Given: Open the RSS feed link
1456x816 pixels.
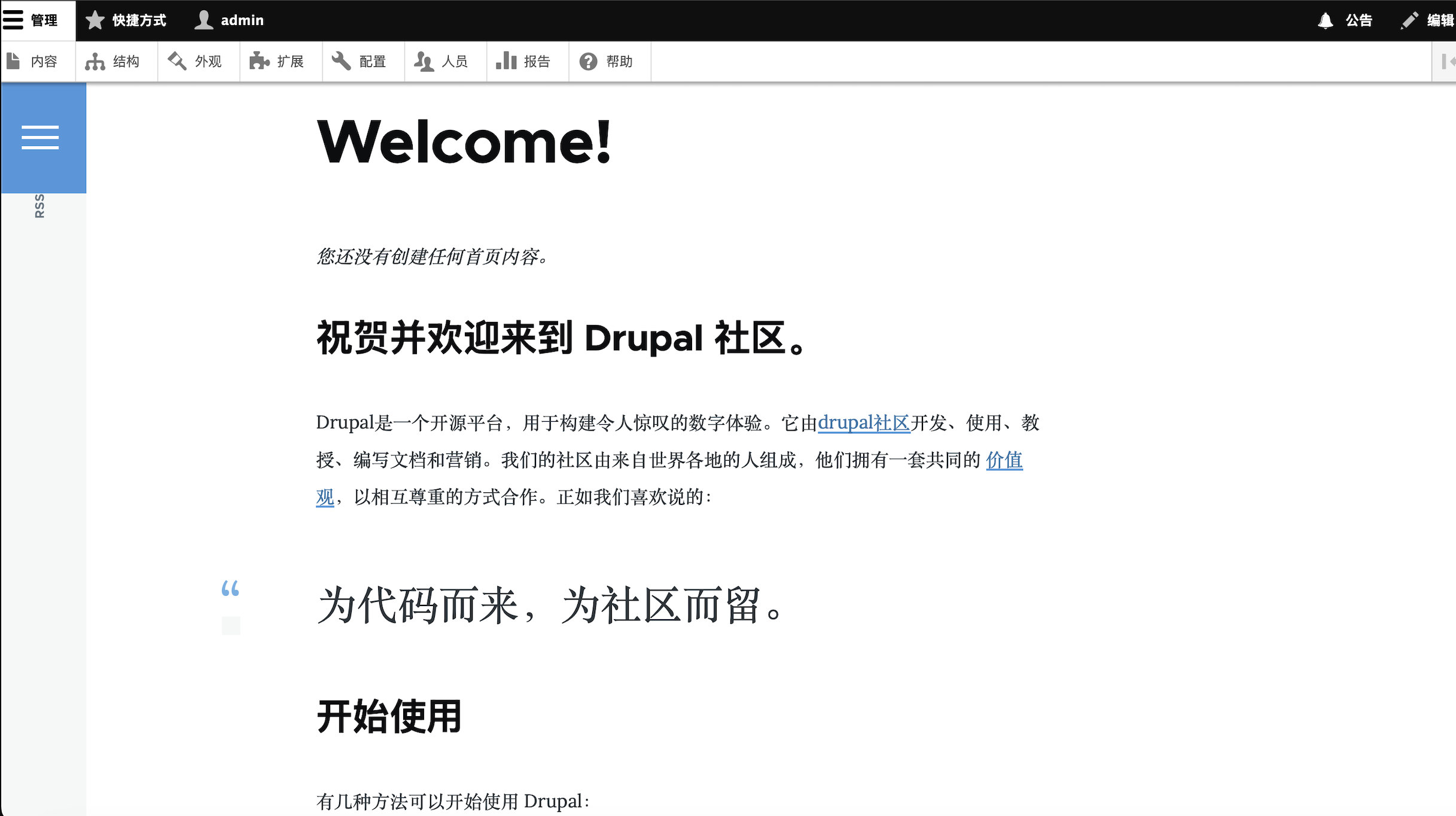Looking at the screenshot, I should (39, 206).
